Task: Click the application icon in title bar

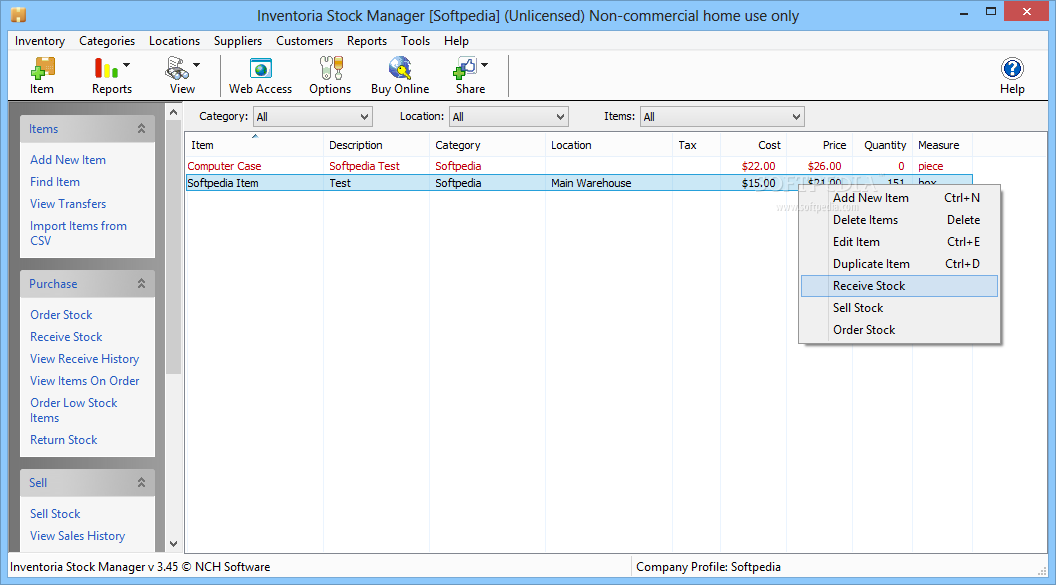Action: pyautogui.click(x=18, y=14)
